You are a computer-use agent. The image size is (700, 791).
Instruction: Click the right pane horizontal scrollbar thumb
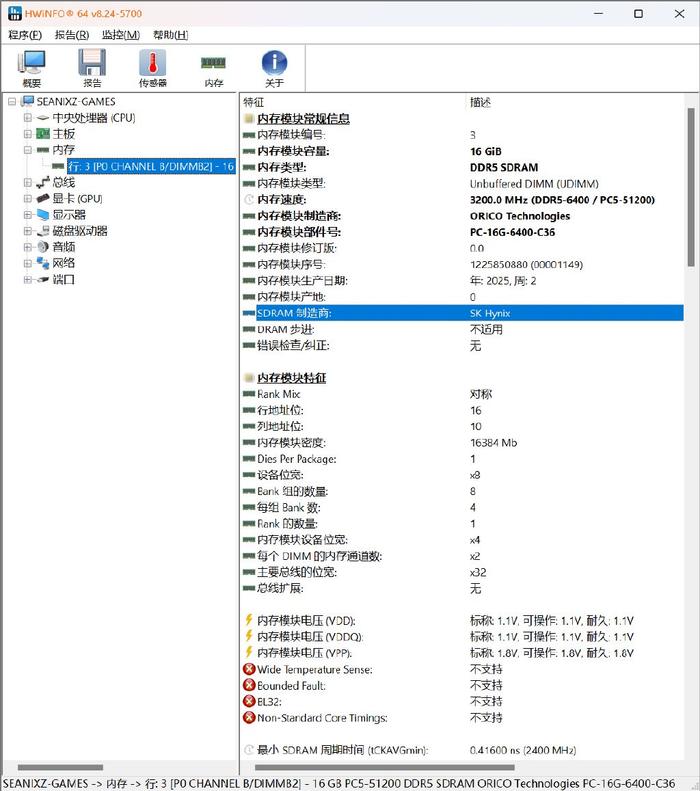(x=384, y=768)
